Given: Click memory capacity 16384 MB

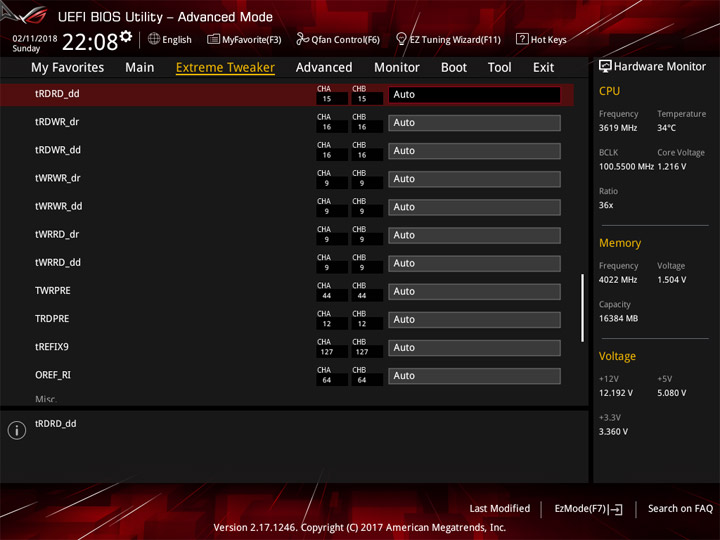Looking at the screenshot, I should pyautogui.click(x=618, y=319).
